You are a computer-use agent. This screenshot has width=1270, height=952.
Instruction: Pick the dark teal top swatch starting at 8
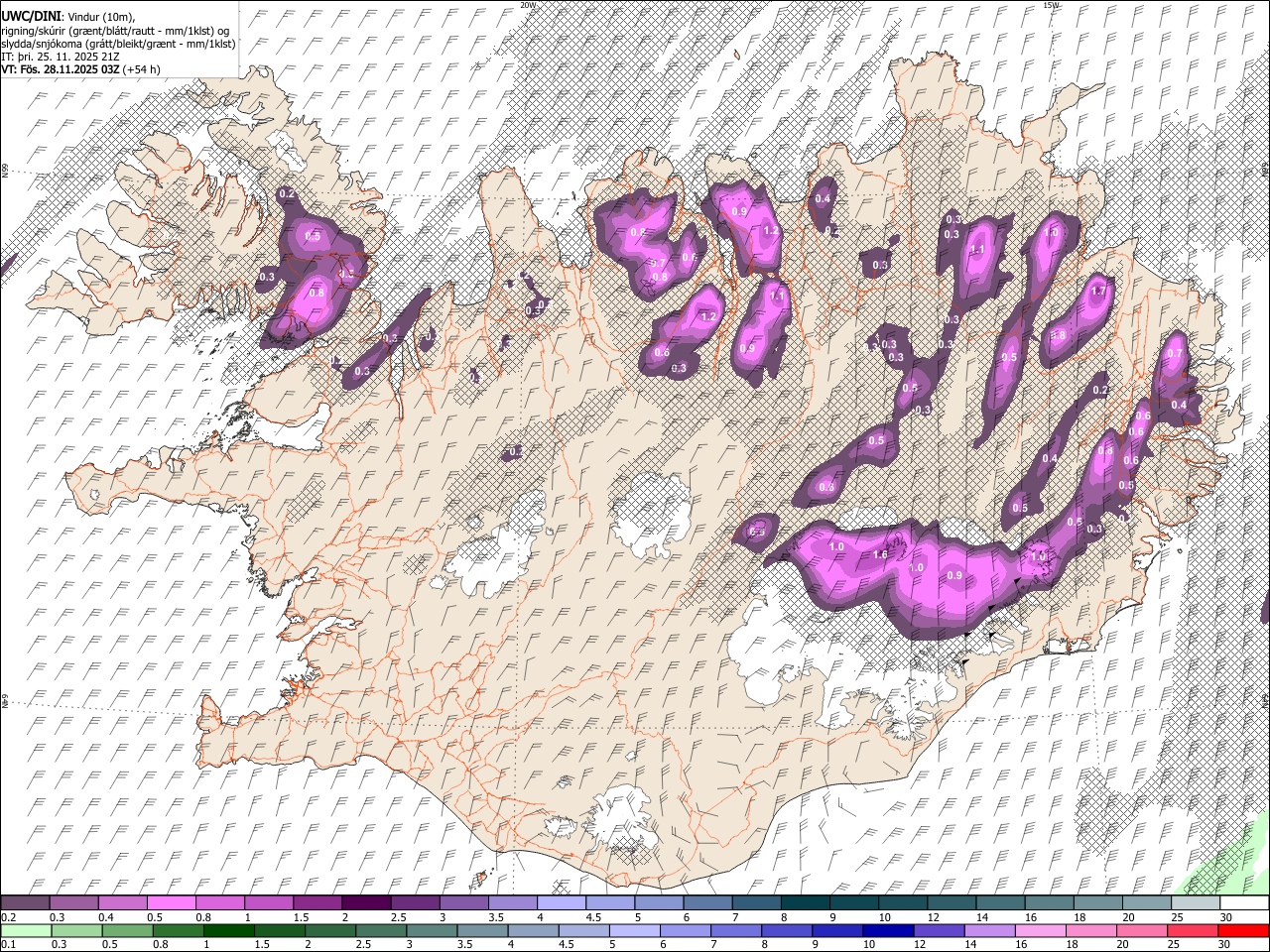pyautogui.click(x=806, y=903)
